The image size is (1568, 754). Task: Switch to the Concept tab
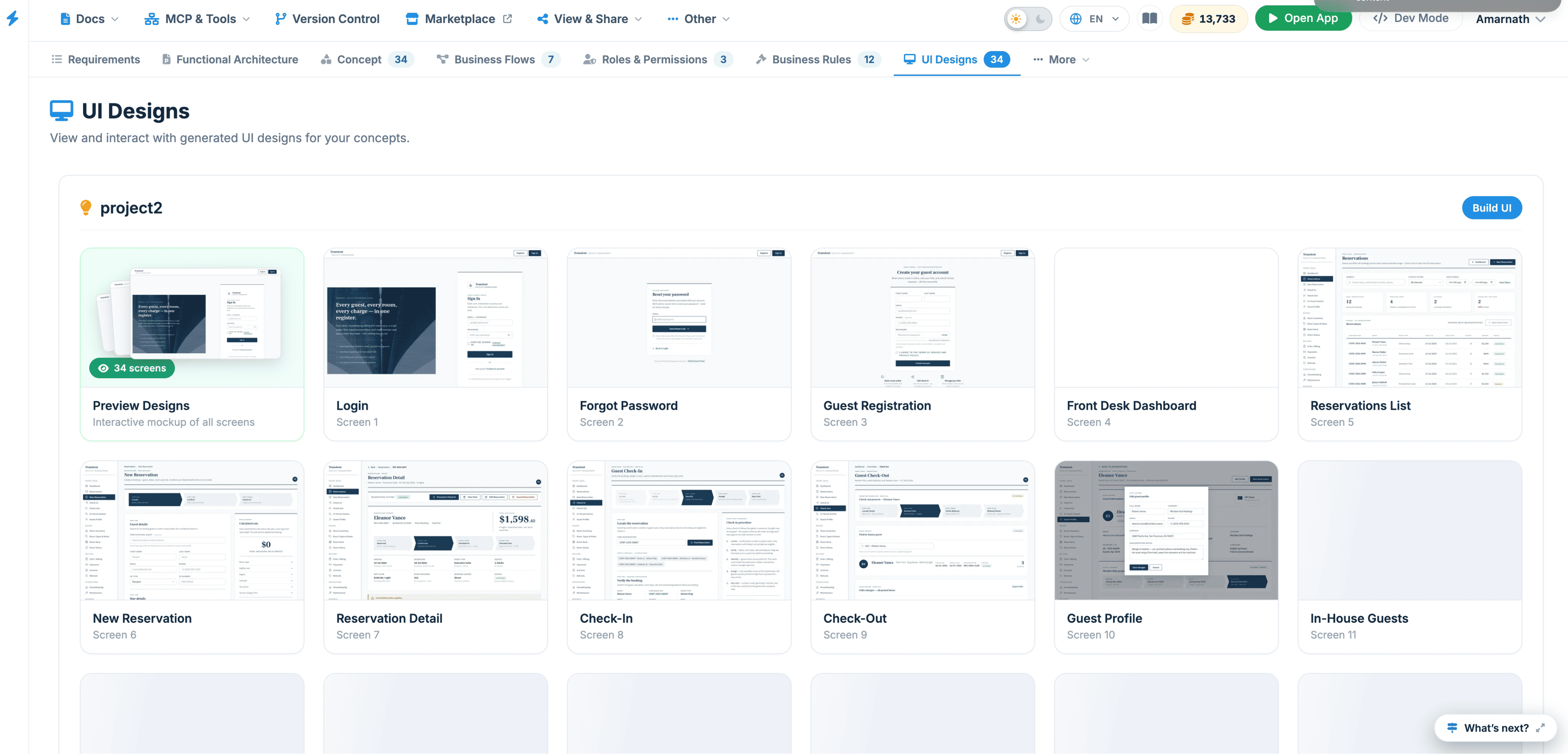point(367,59)
